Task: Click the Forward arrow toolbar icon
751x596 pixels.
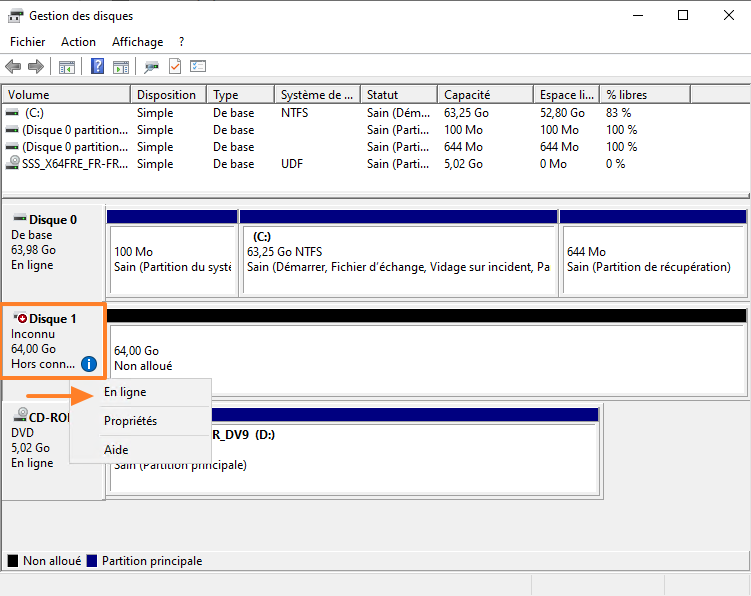Action: point(36,67)
